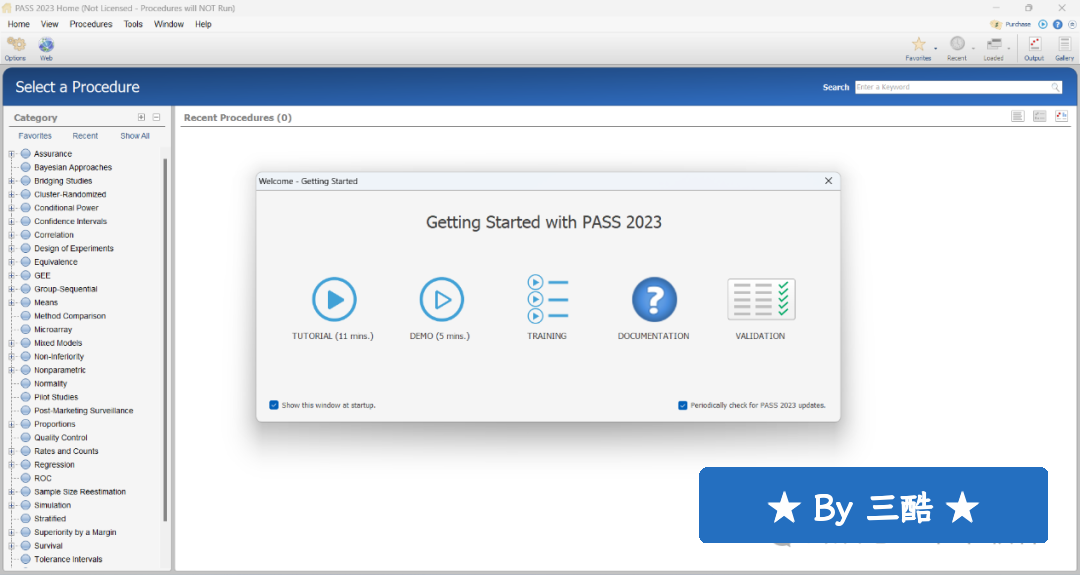The height and width of the screenshot is (575, 1080).
Task: Select the Tolerance Intervals category
Action: pyautogui.click(x=68, y=559)
